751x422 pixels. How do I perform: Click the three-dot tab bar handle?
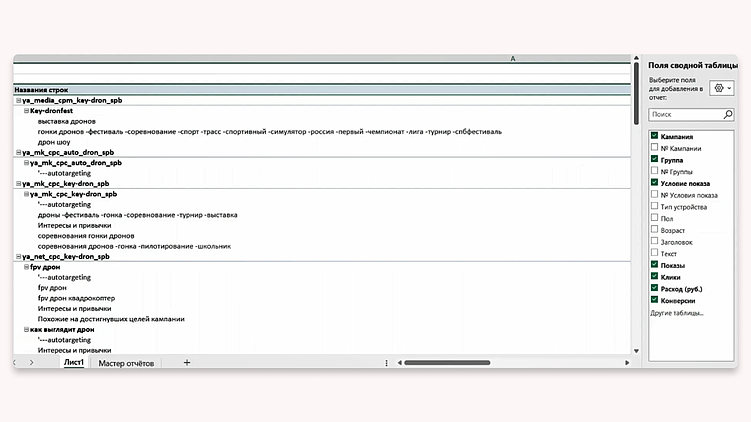pos(387,363)
